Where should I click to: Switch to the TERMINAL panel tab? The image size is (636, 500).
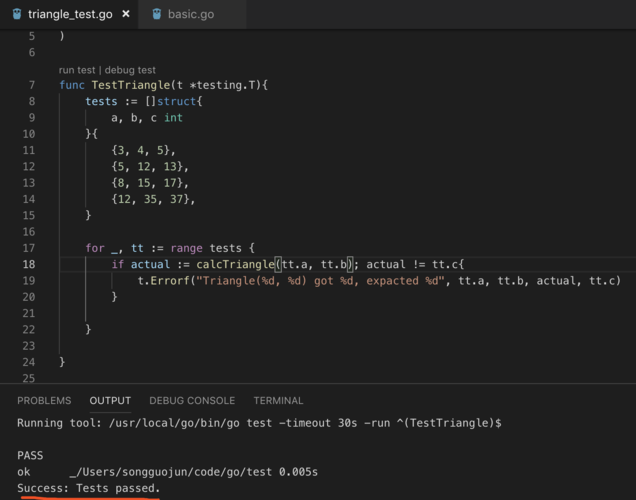tap(278, 400)
